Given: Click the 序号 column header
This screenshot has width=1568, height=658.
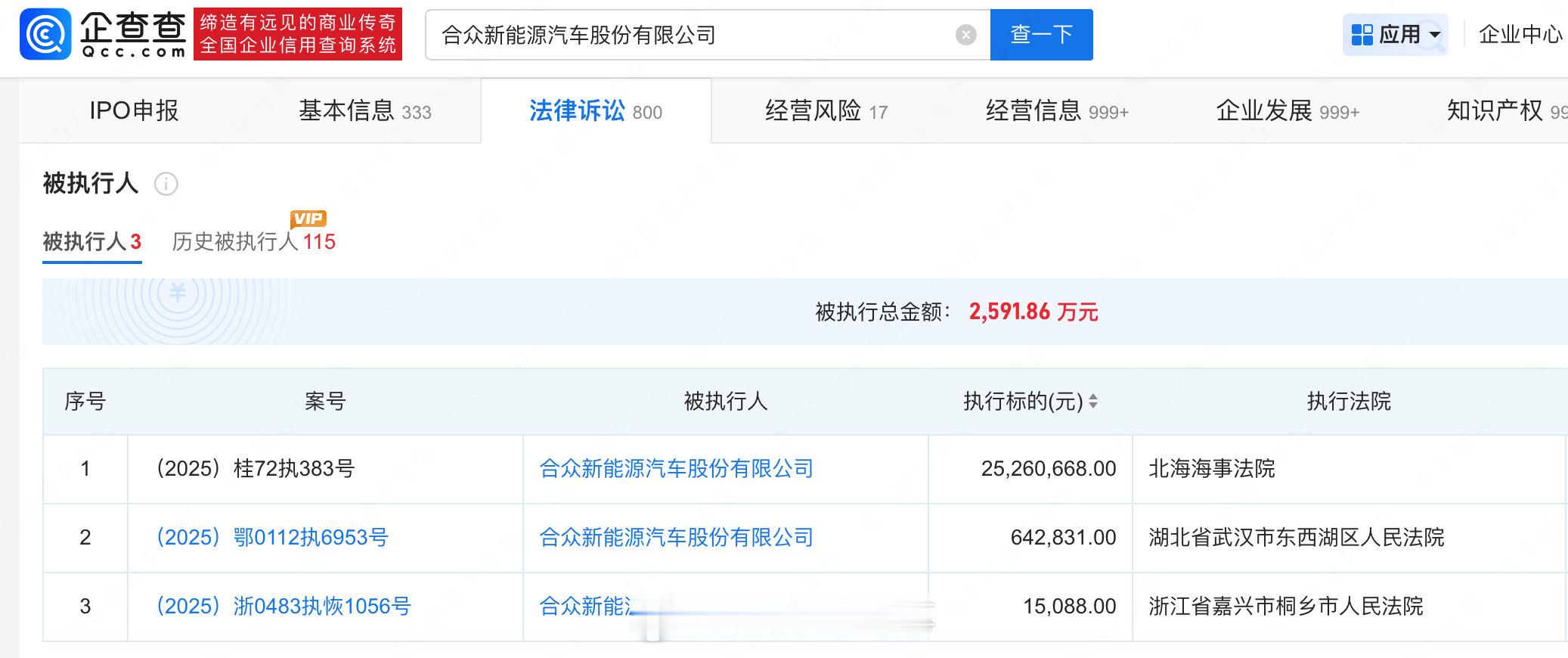Looking at the screenshot, I should click(x=85, y=402).
